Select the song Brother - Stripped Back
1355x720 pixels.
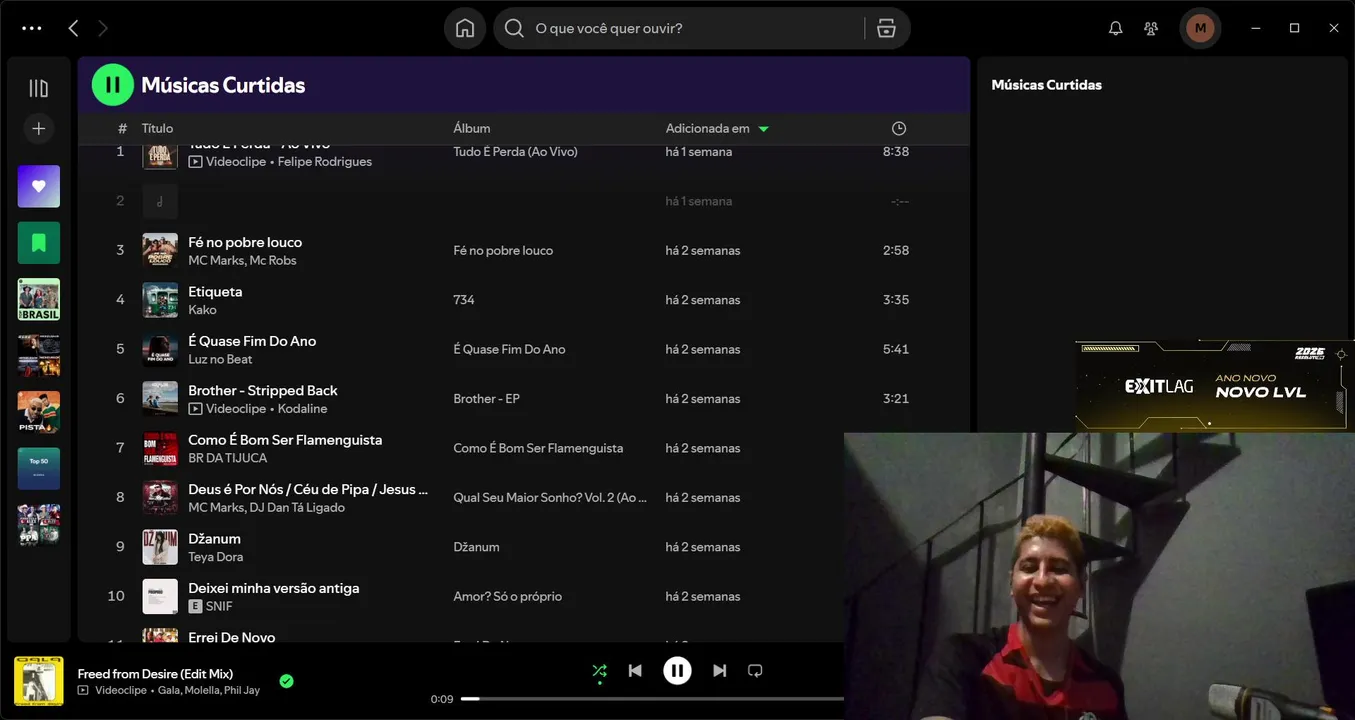pos(263,390)
